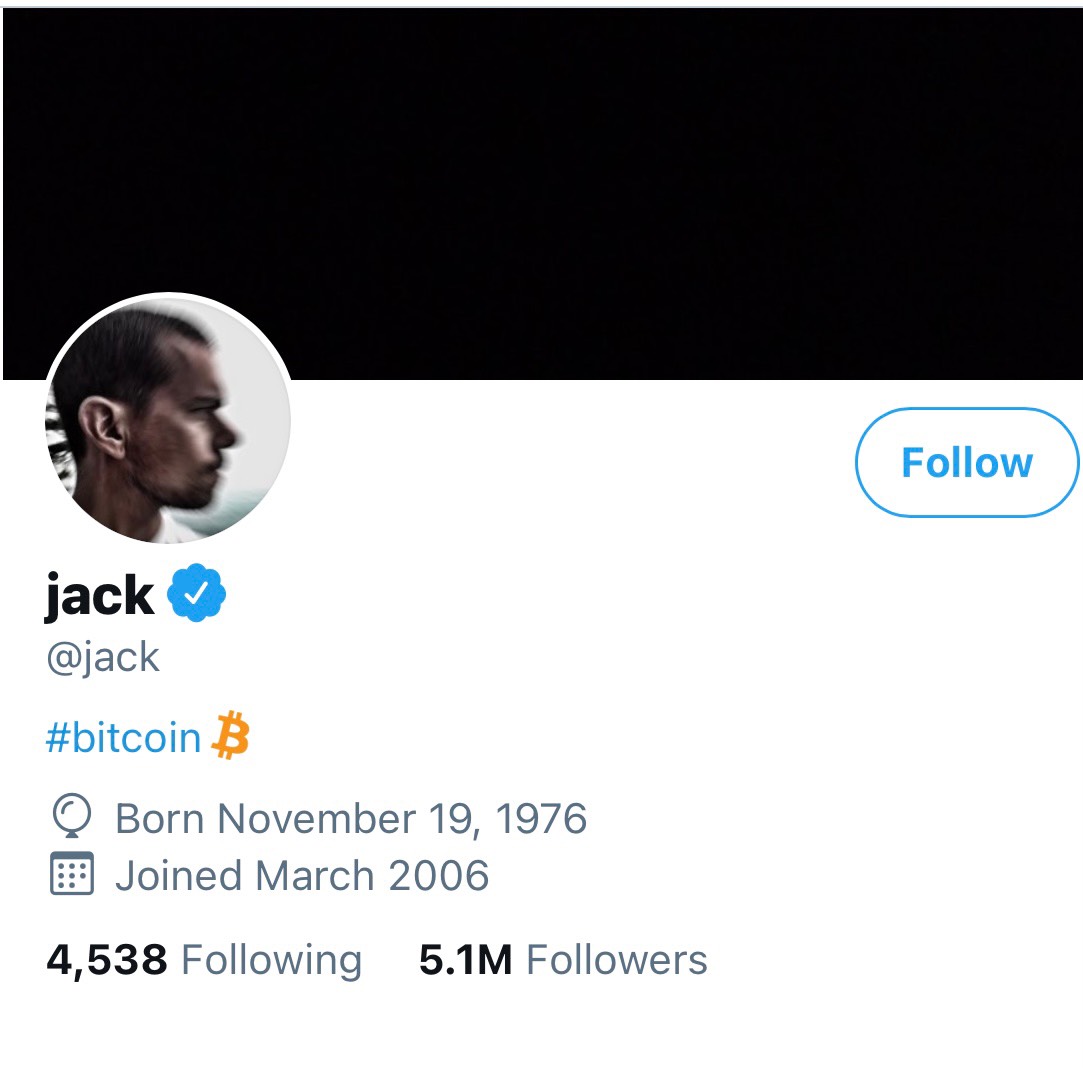Screen dimensions: 1083x1068
Task: Click the bold display name jack
Action: click(99, 595)
